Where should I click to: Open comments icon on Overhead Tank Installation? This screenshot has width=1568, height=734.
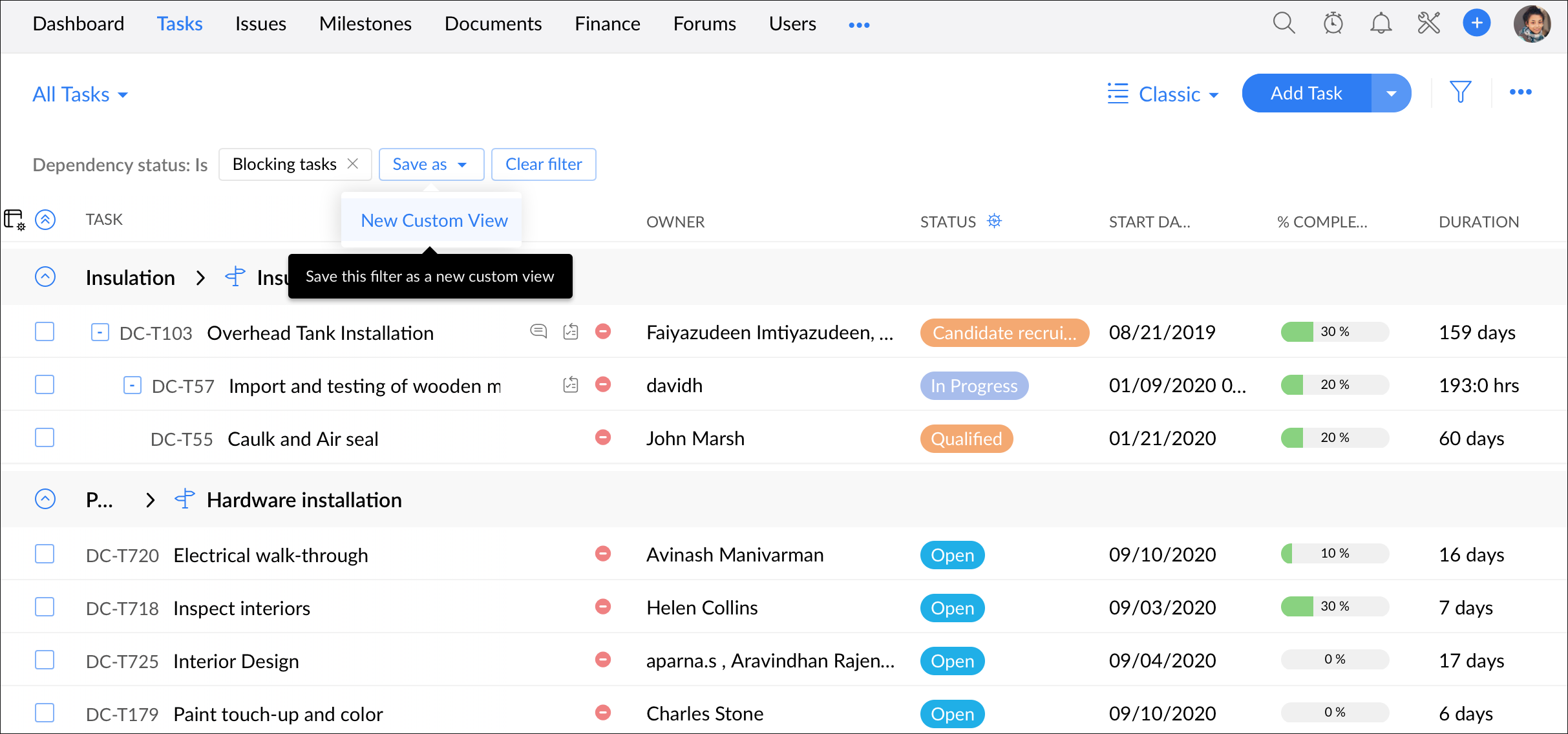coord(538,331)
